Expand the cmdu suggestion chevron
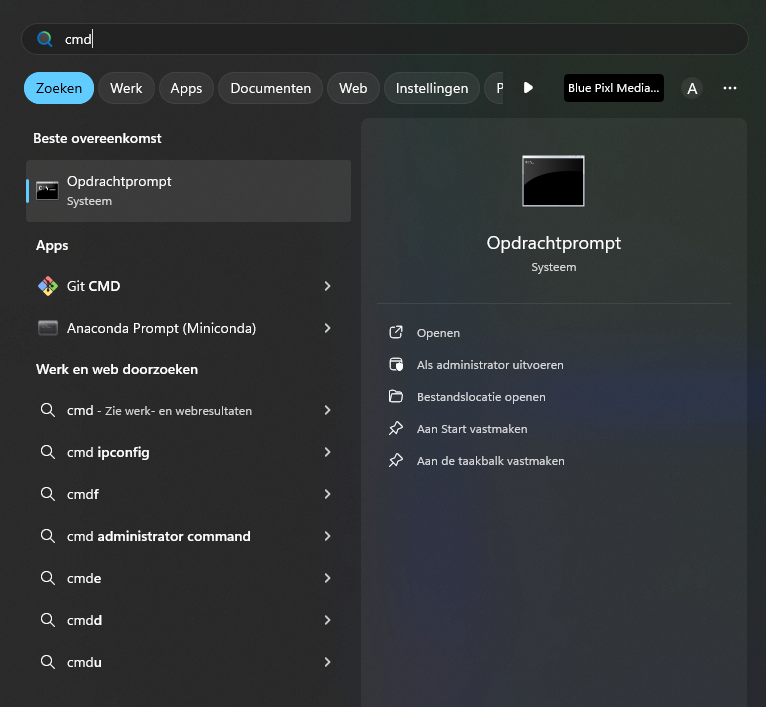766x707 pixels. [x=327, y=663]
